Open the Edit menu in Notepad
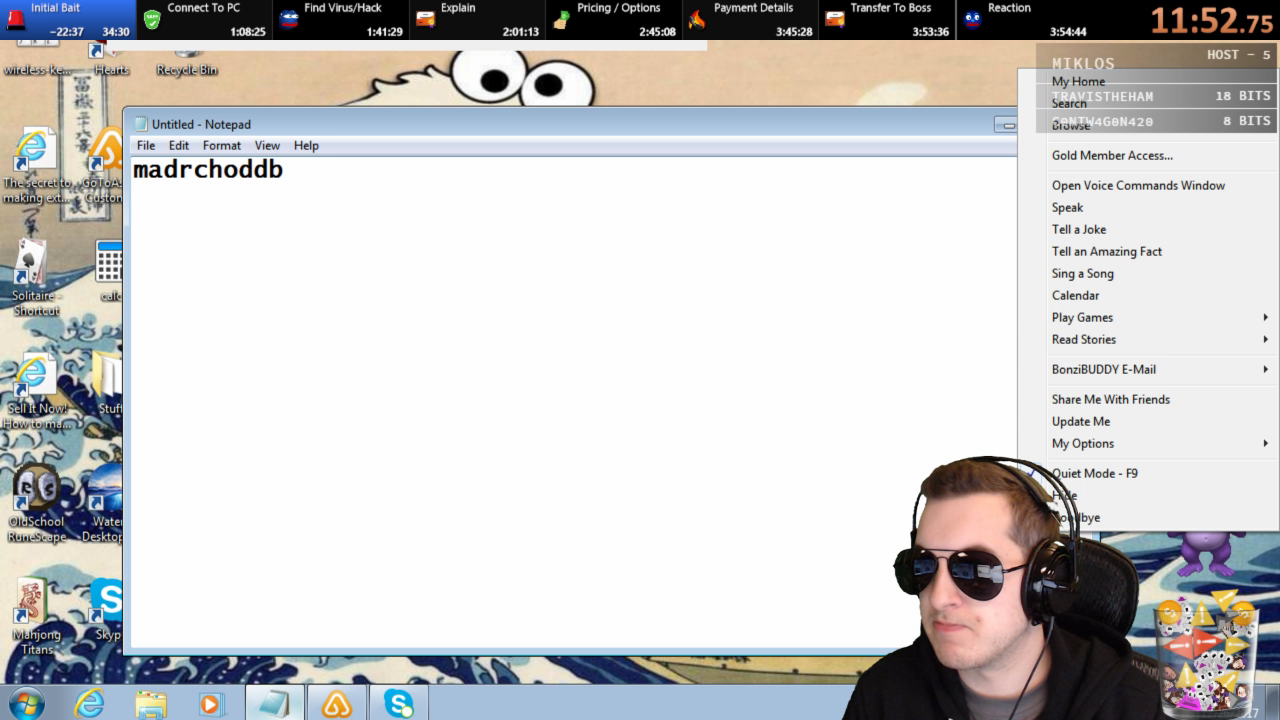 point(179,145)
